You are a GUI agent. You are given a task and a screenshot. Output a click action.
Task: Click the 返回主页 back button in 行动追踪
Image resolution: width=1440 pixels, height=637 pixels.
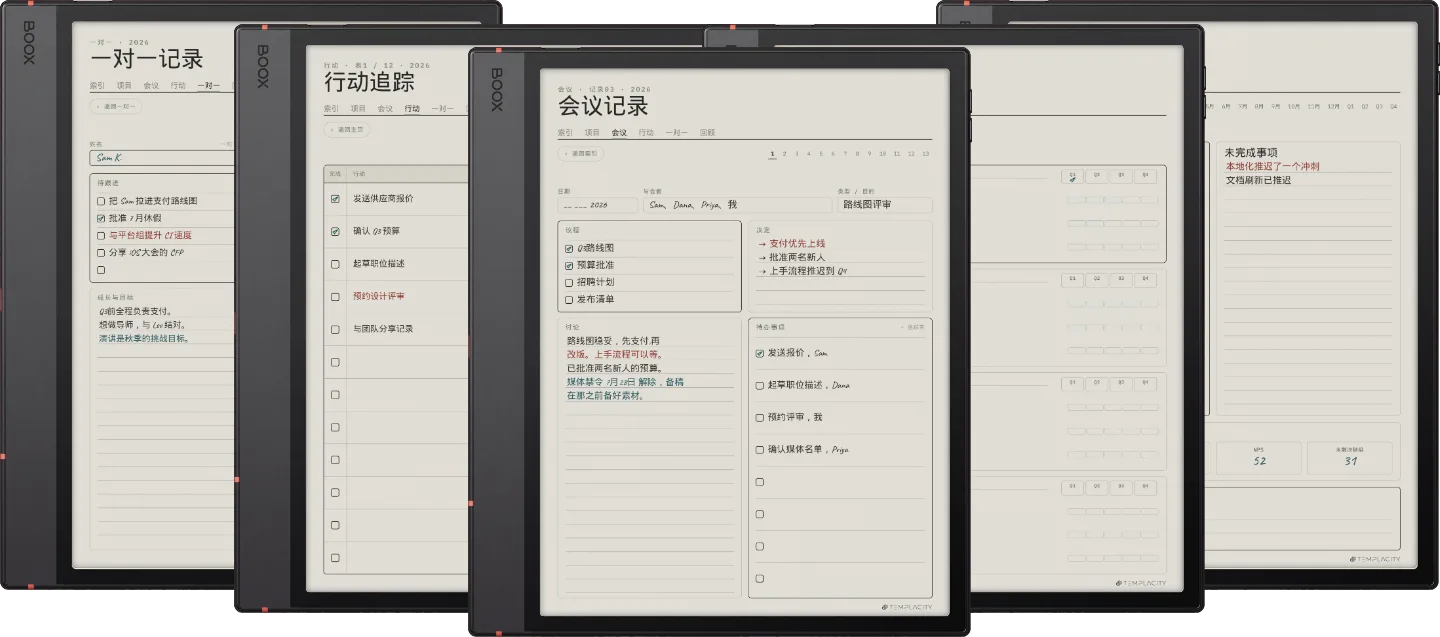coord(347,129)
